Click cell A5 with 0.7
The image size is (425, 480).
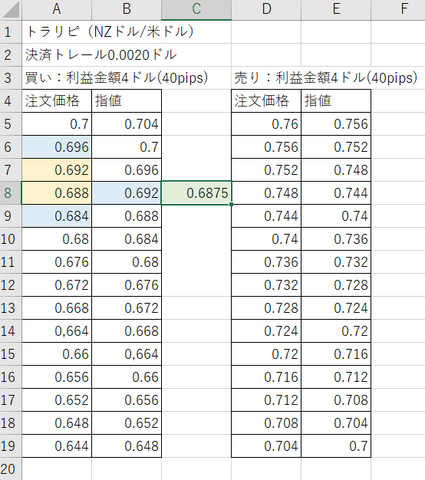click(57, 124)
